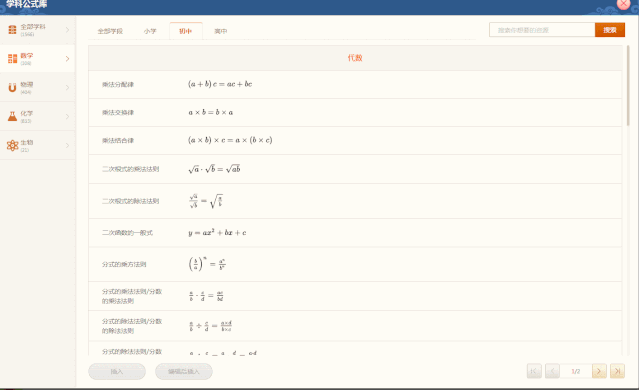This screenshot has width=639, height=390.
Task: Click the 代数 section header
Action: (x=355, y=58)
